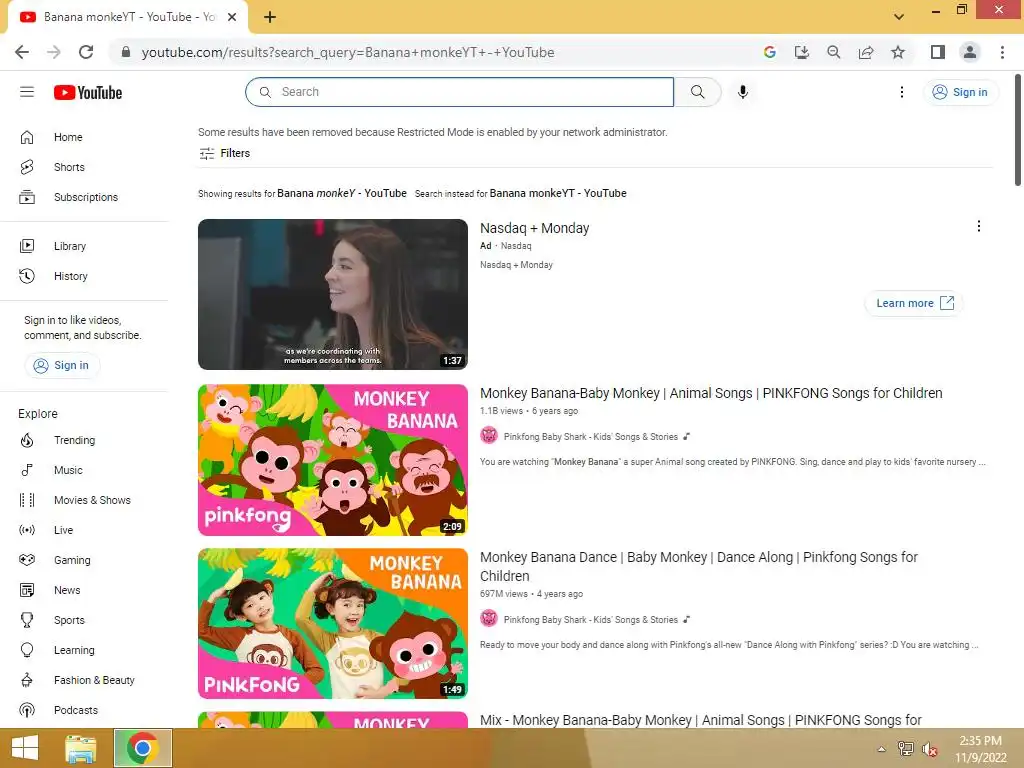Open the Nasdaq ad three-dot options menu
Screen dimensions: 1024x768
[x=978, y=226]
